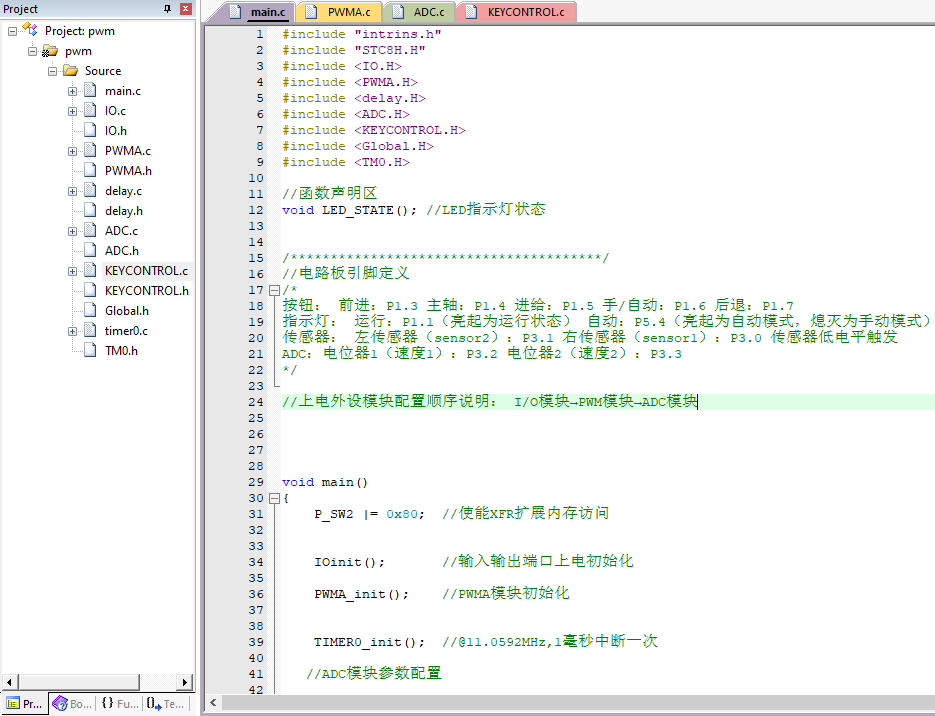Collapse the comment block fold at line 17
935x716 pixels.
pyautogui.click(x=274, y=291)
